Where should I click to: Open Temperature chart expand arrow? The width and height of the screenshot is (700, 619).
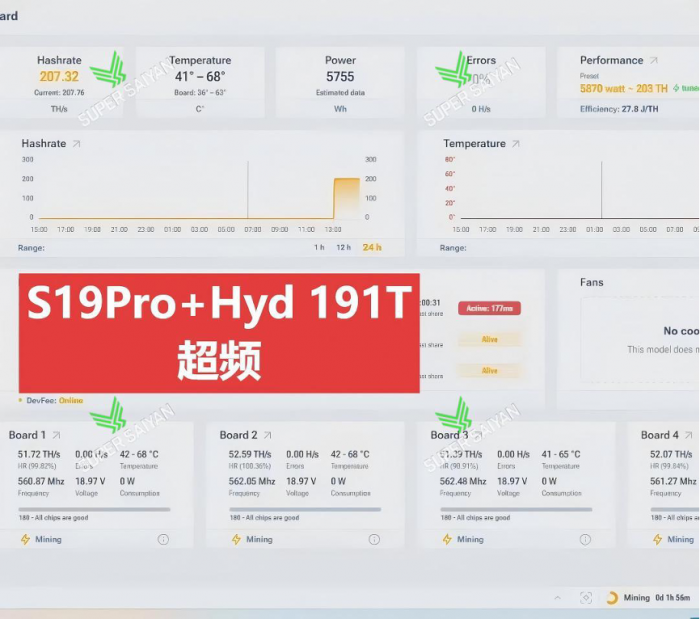pyautogui.click(x=516, y=144)
